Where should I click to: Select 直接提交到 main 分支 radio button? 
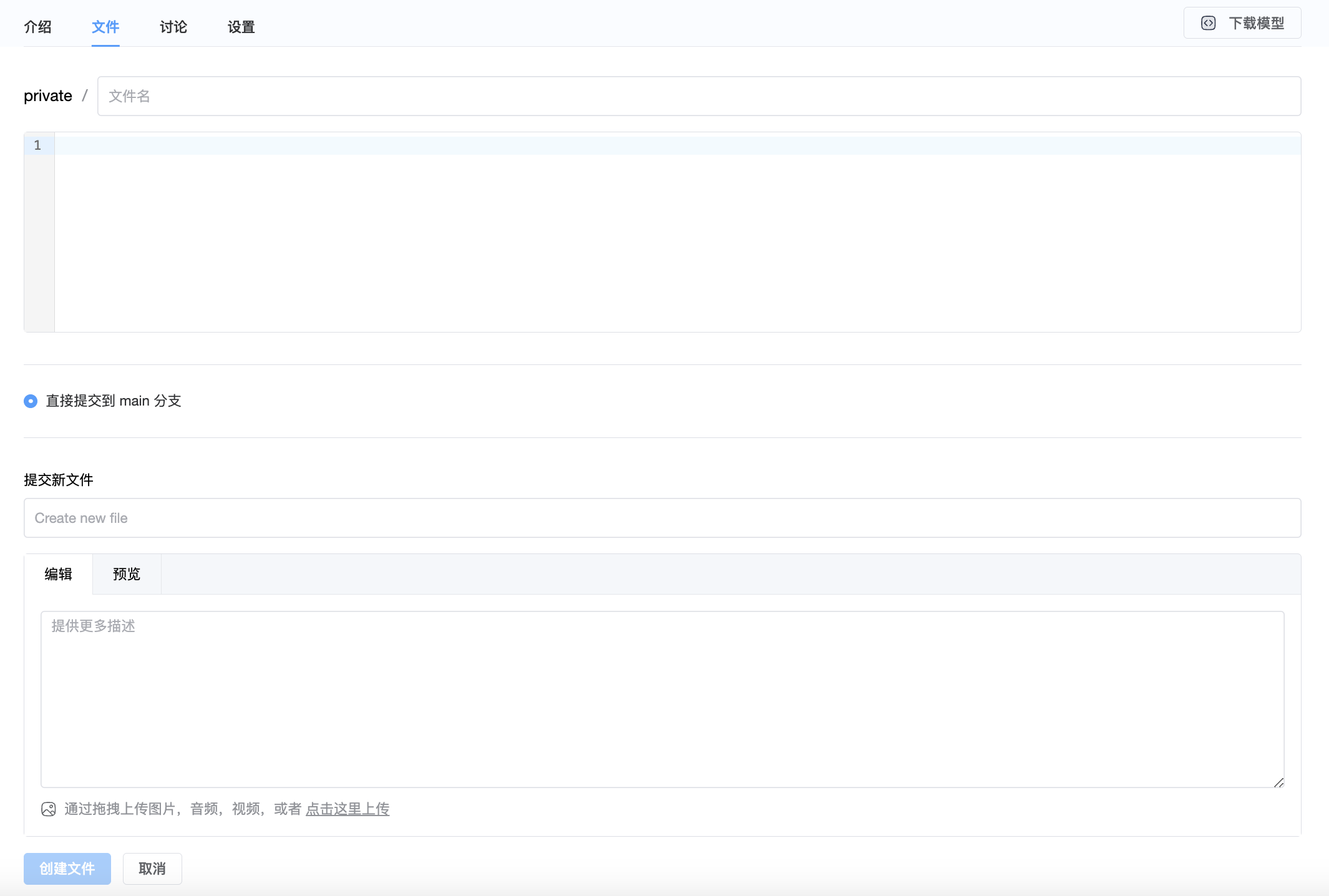tap(31, 401)
